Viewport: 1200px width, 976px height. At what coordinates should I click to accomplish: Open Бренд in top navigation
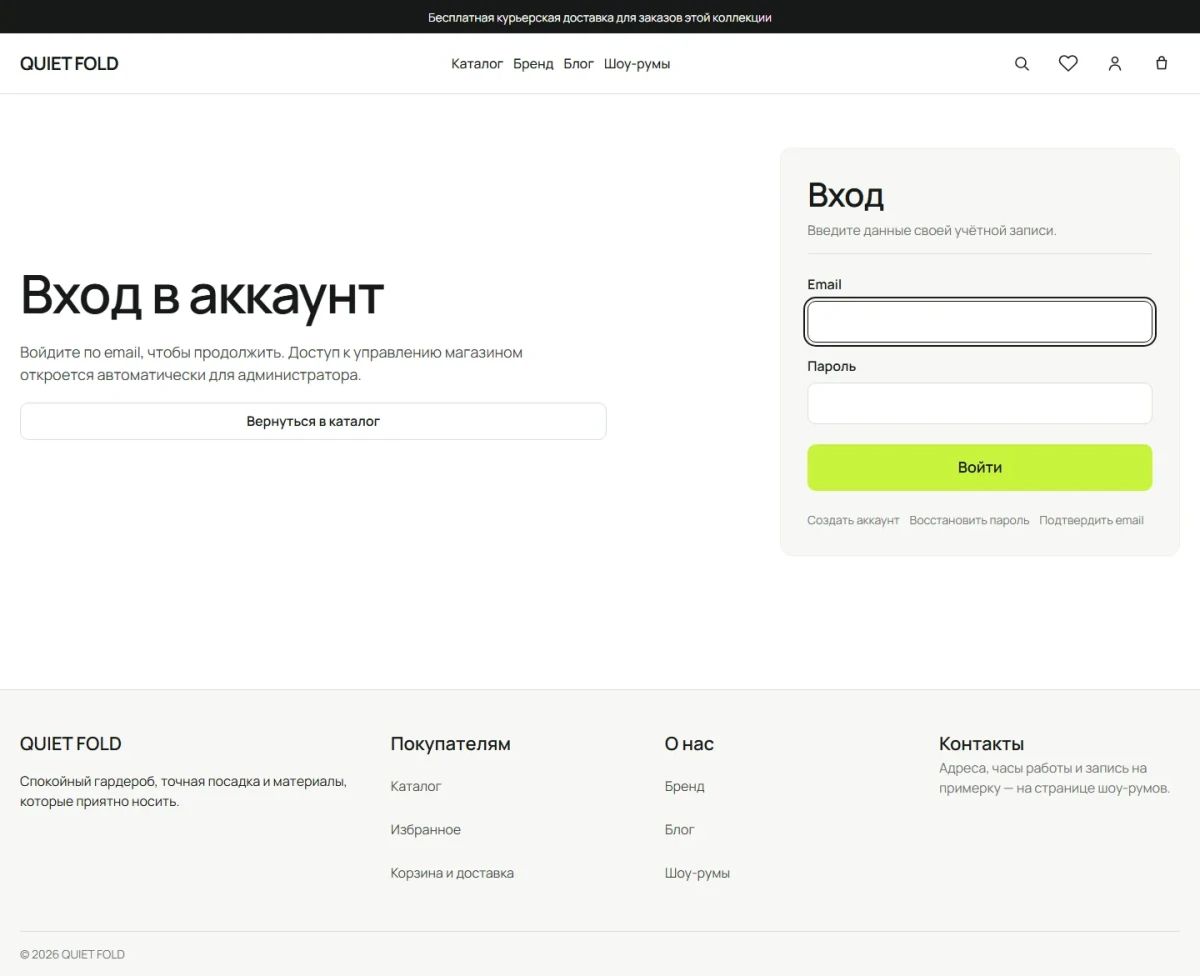533,64
